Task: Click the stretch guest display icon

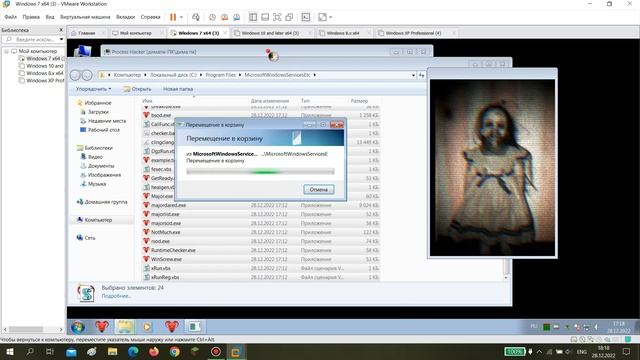Action: coord(322,17)
